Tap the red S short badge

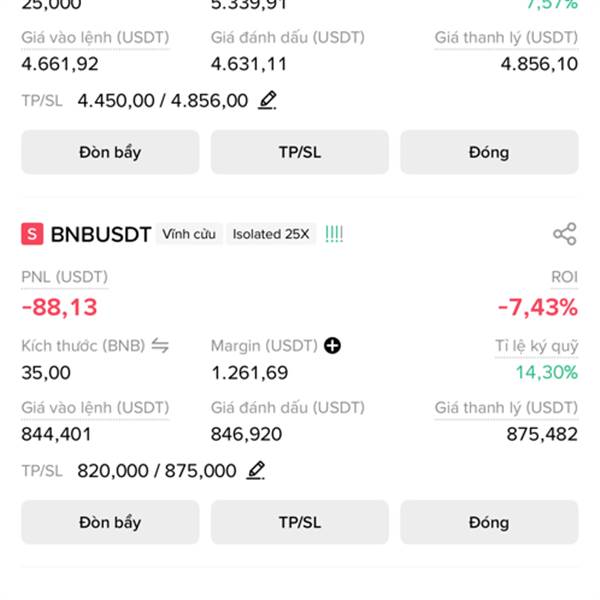32,234
